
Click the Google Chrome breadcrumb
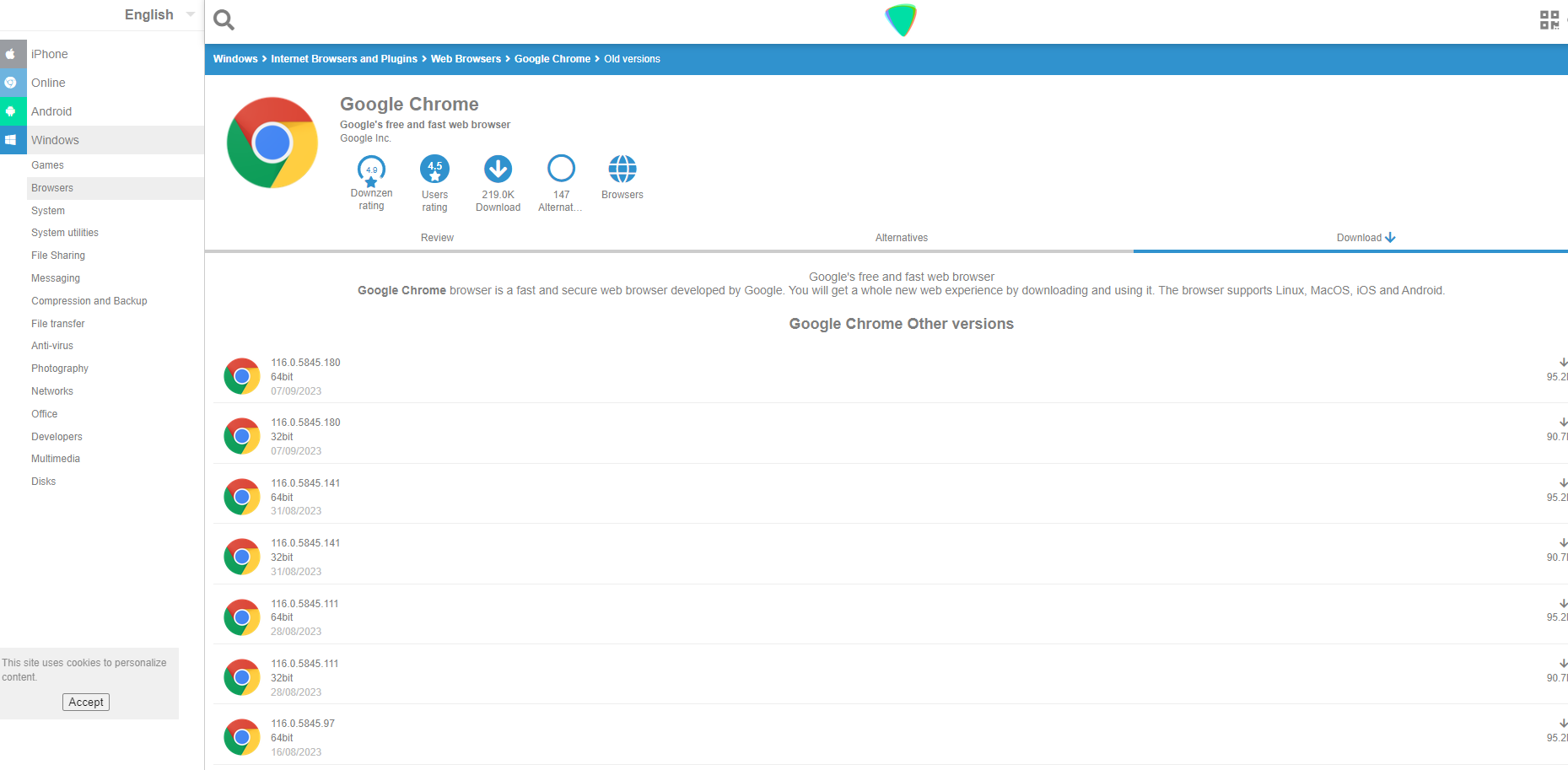click(552, 59)
